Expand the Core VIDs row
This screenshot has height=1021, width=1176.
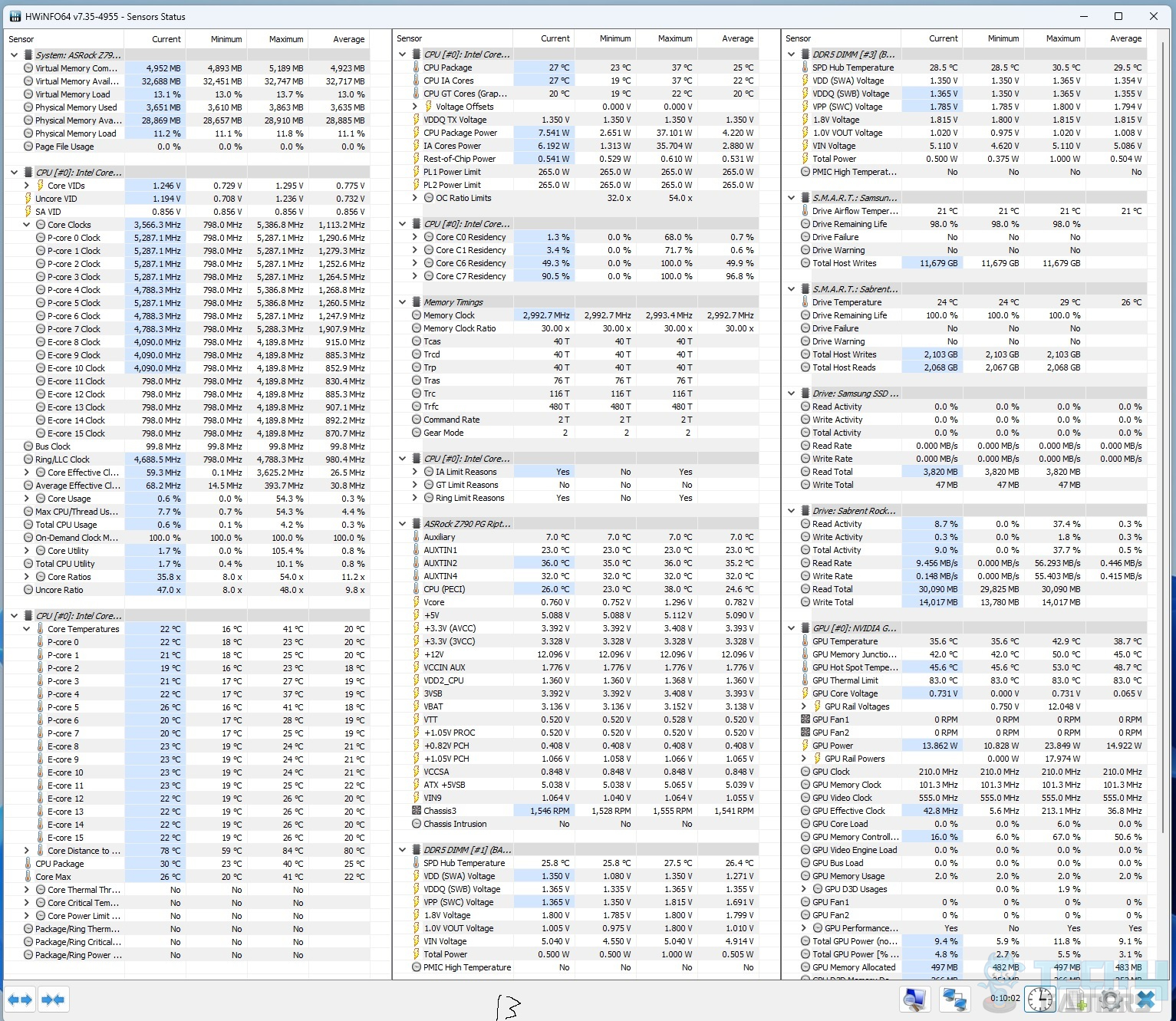coord(27,186)
